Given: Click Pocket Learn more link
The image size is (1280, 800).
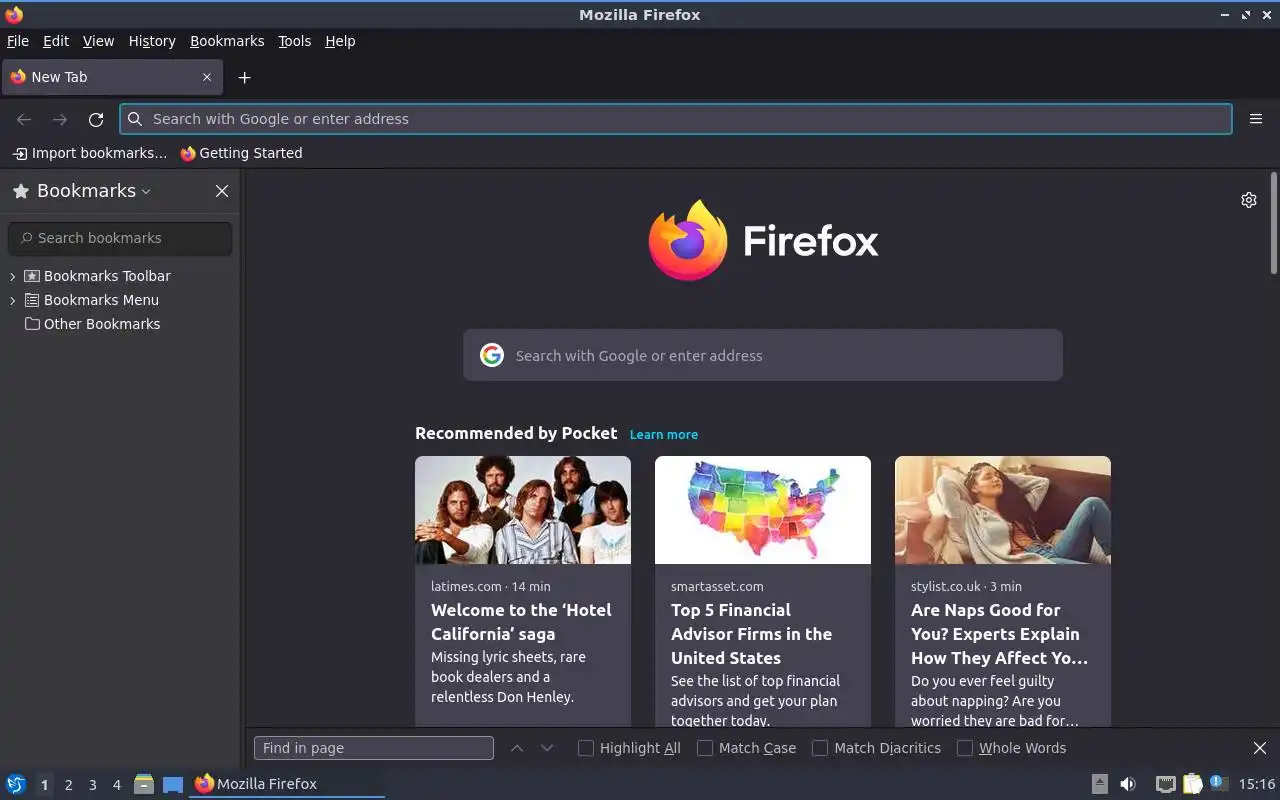Looking at the screenshot, I should 664,434.
